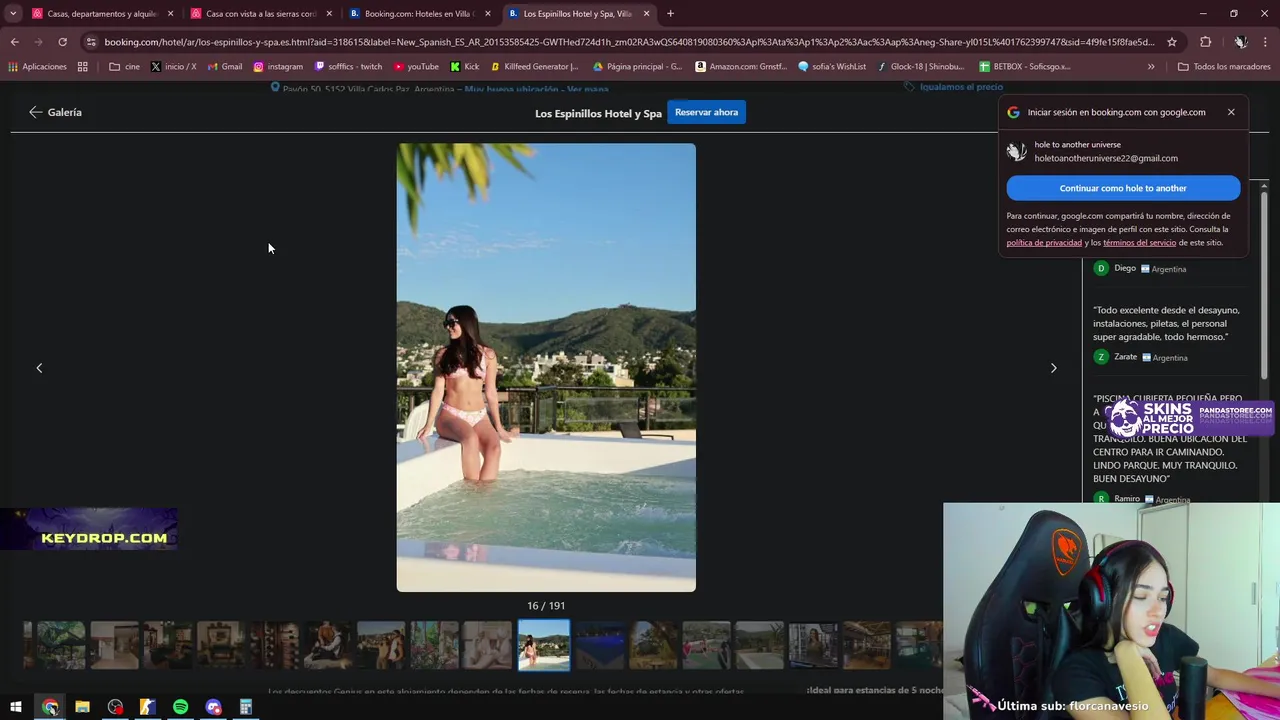The image size is (1280, 720).
Task: Open Gmail bookmark
Action: [x=224, y=67]
